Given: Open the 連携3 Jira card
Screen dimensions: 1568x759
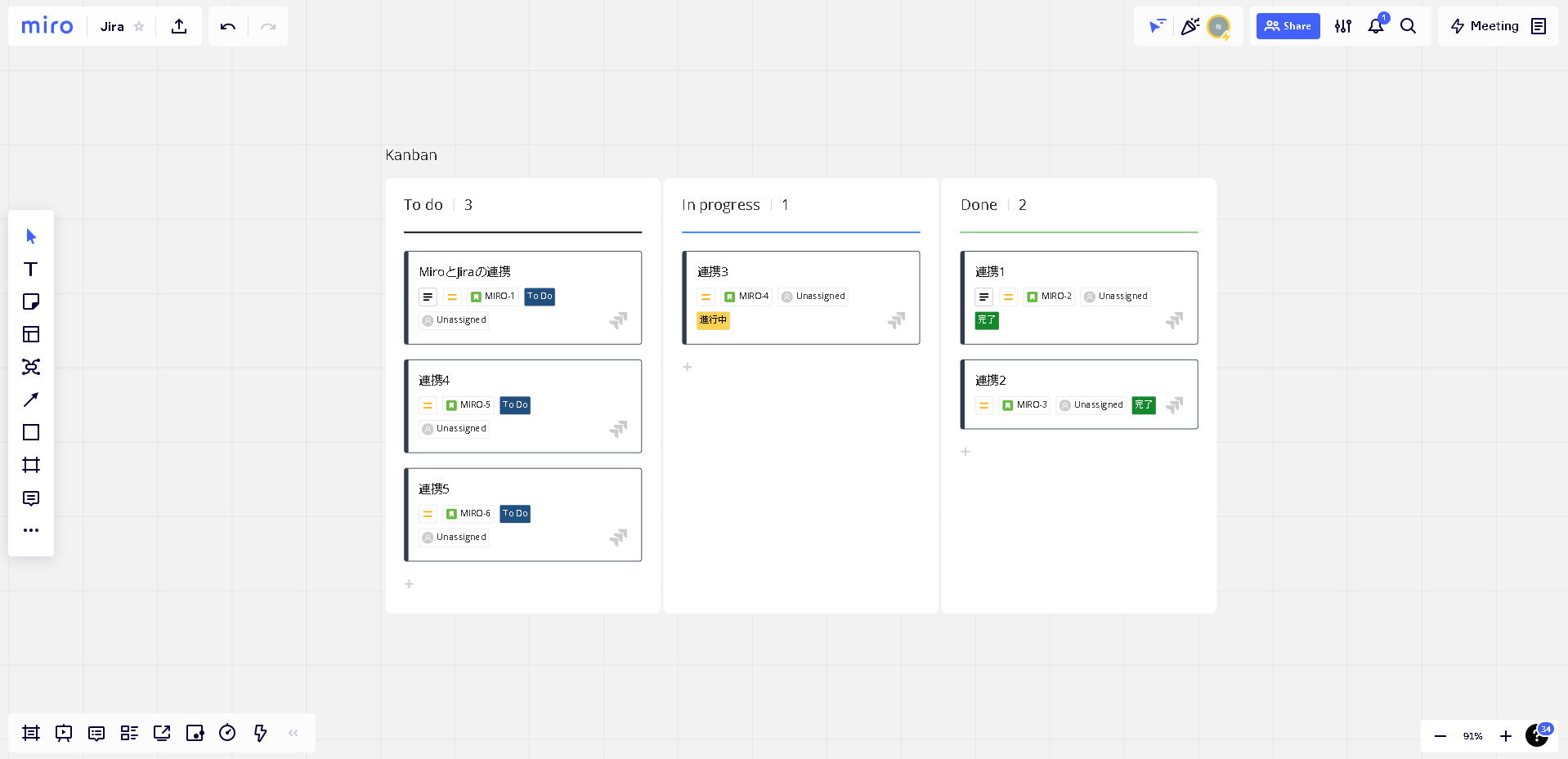Looking at the screenshot, I should coord(800,272).
